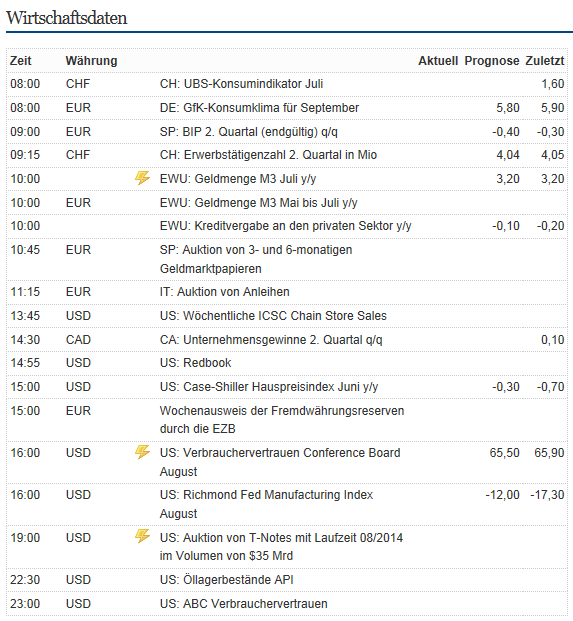Click US: Wöchentliche ICSC Chain Store Sales

[x=273, y=316]
